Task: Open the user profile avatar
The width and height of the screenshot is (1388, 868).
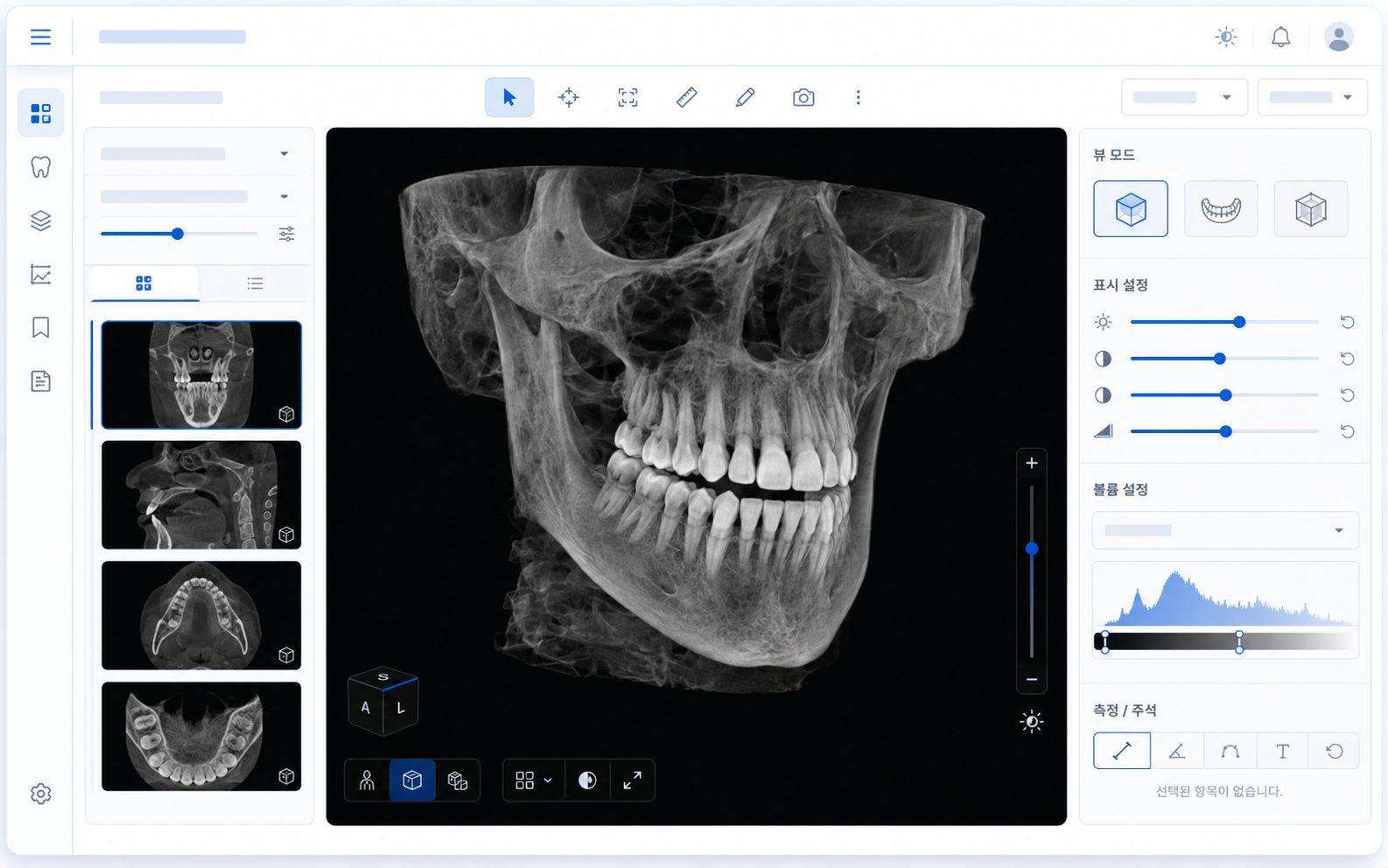Action: [1338, 37]
